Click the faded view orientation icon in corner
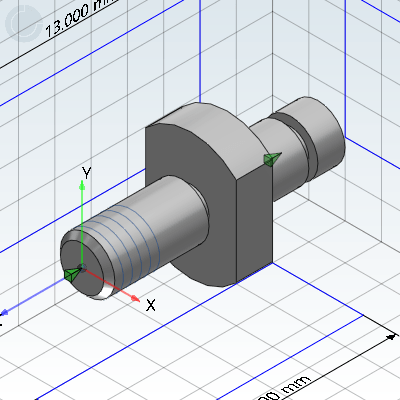 (24, 23)
